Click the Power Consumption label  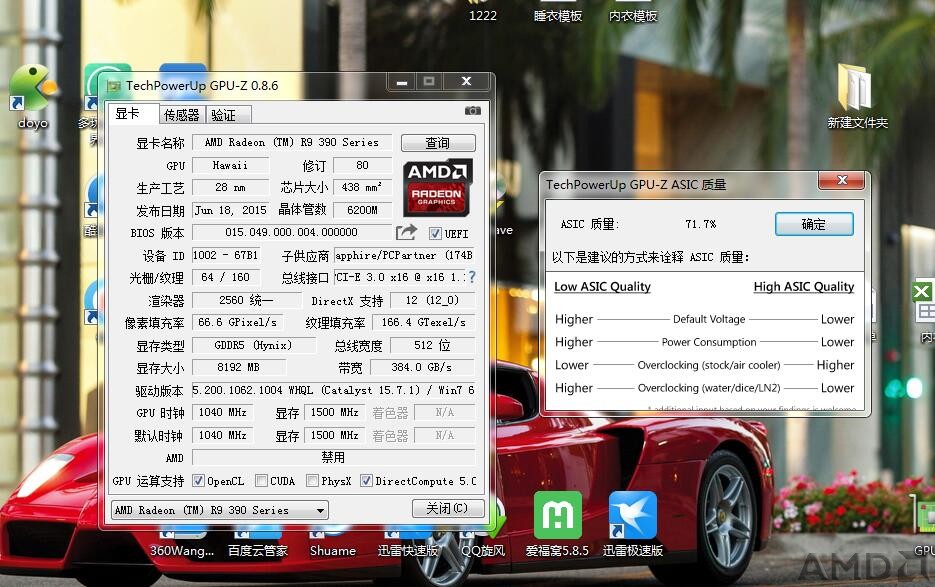709,342
